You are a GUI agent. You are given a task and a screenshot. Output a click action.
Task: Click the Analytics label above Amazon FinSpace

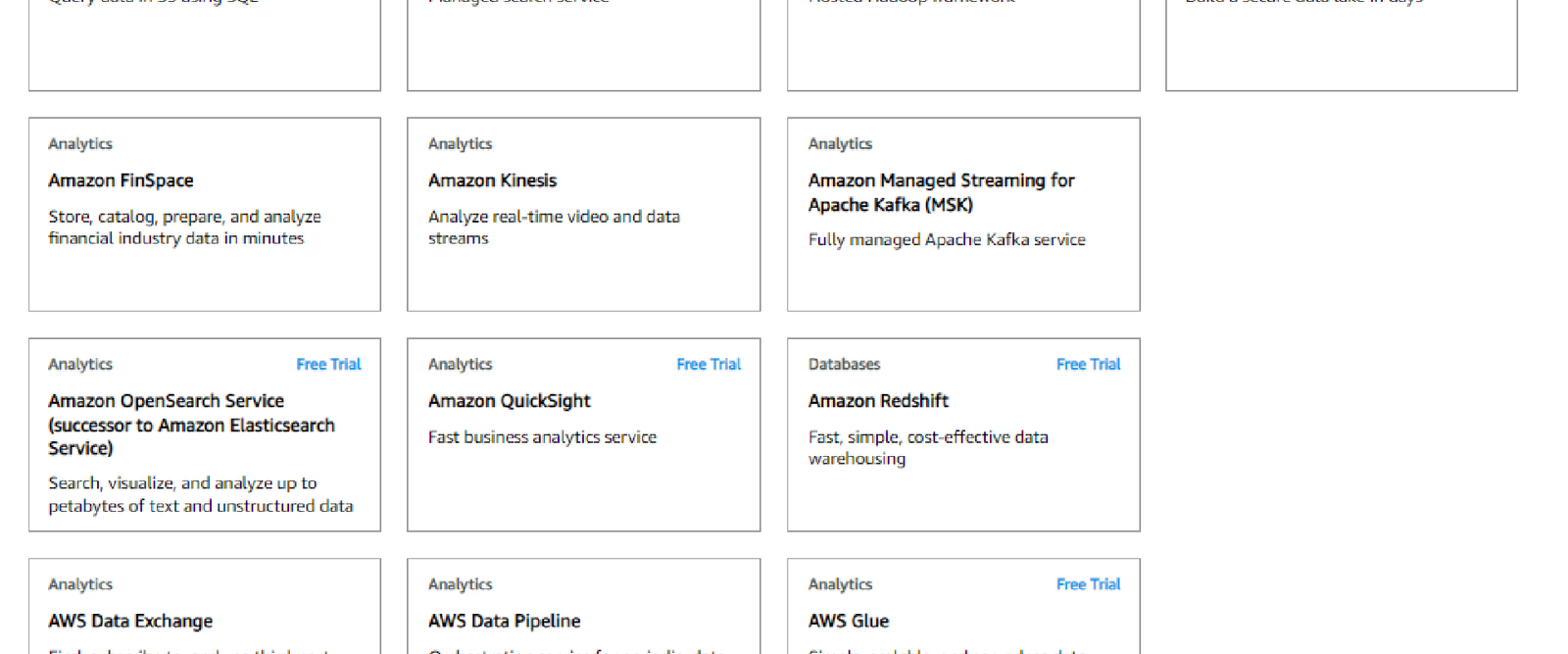[x=80, y=144]
